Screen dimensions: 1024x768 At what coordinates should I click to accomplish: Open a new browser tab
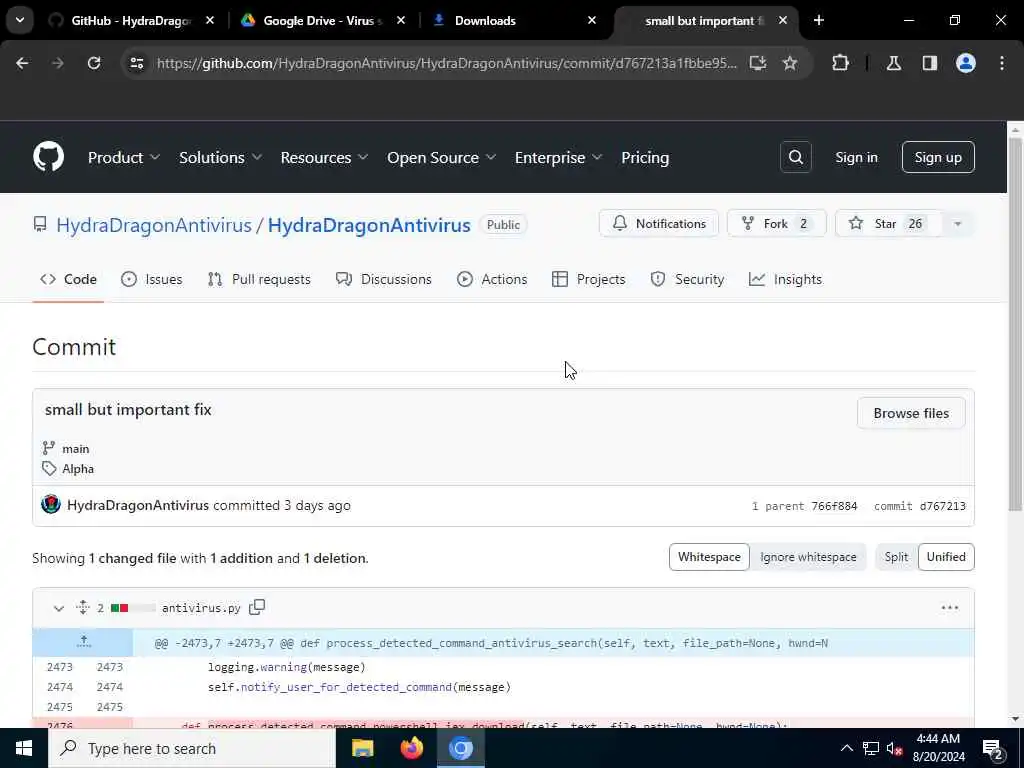tap(819, 20)
